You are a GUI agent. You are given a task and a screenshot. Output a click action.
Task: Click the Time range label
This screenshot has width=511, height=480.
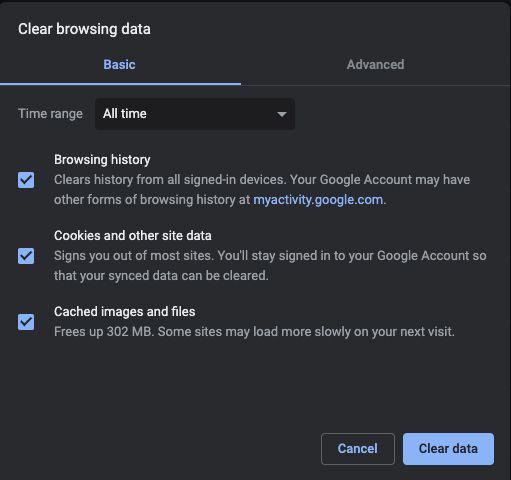[50, 114]
